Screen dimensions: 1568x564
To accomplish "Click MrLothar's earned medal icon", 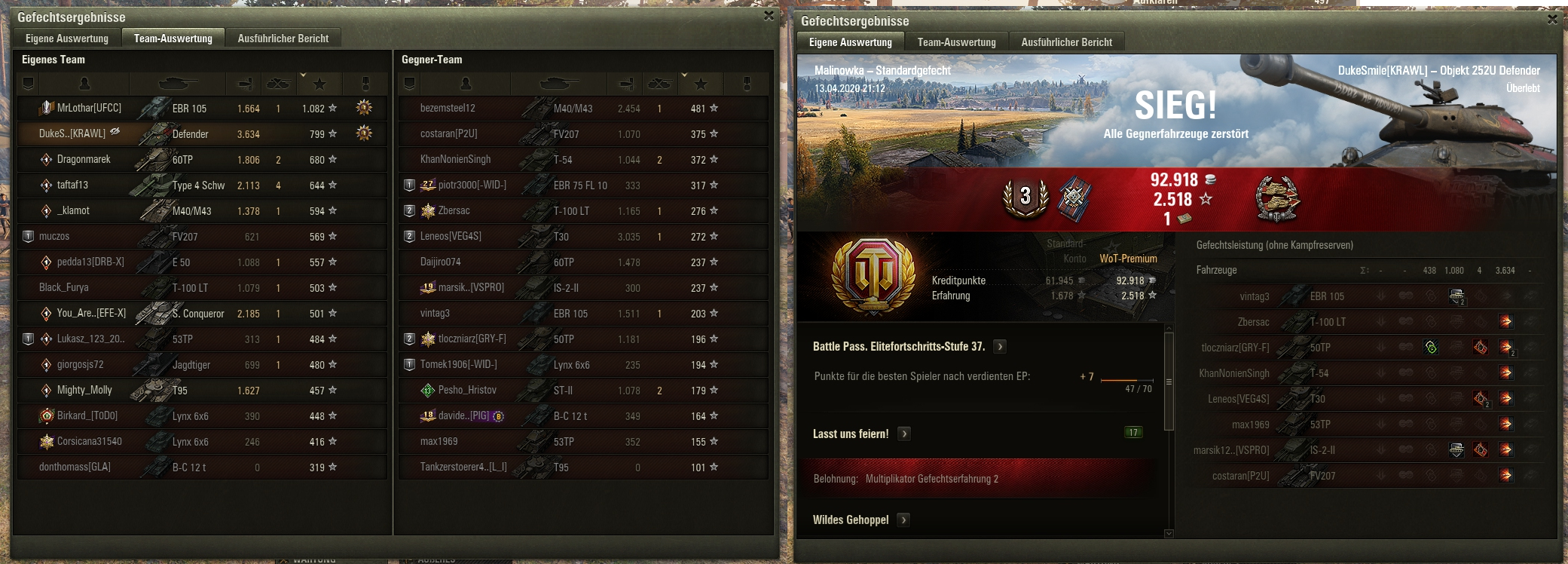I will click(364, 108).
